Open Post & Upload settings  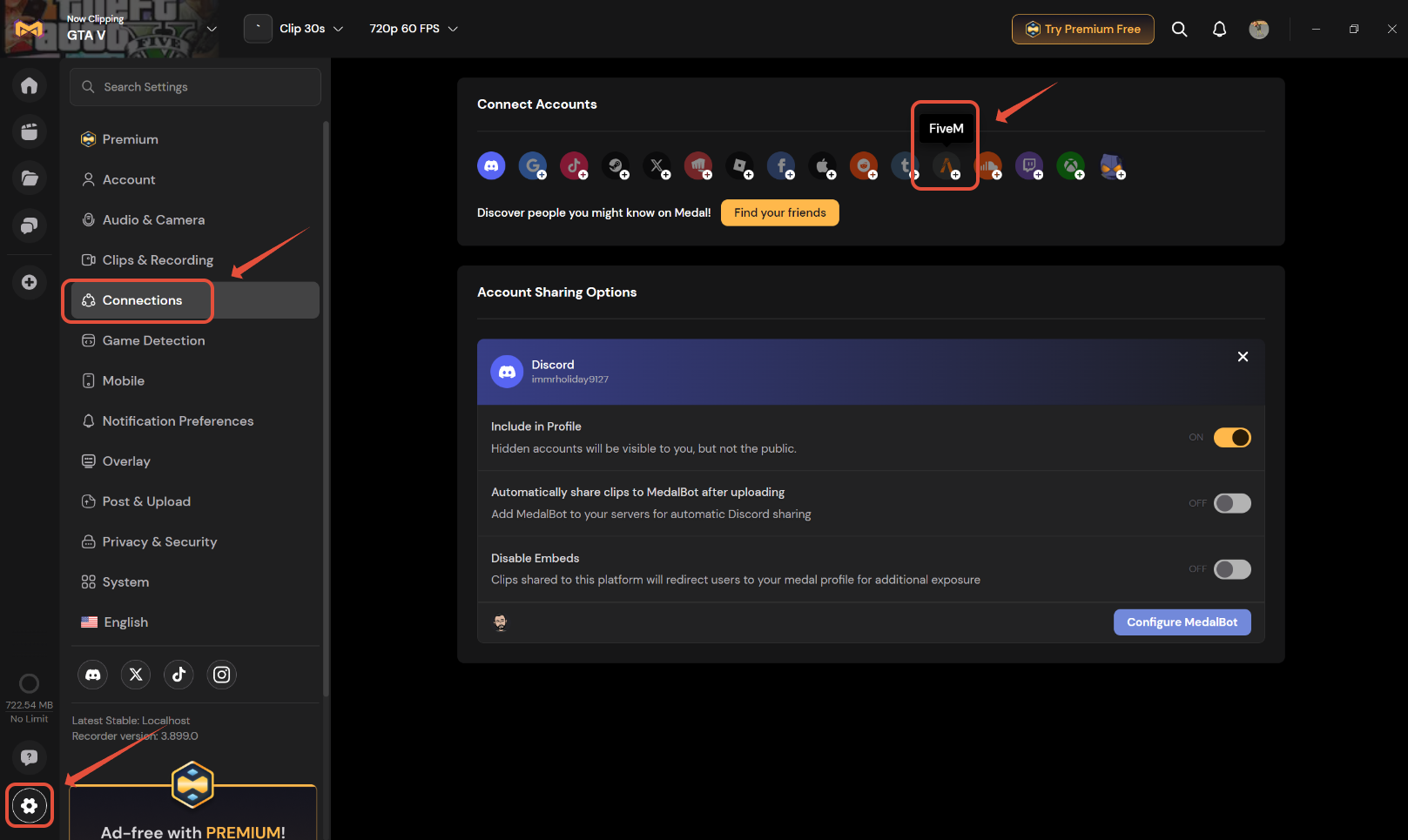click(195, 501)
